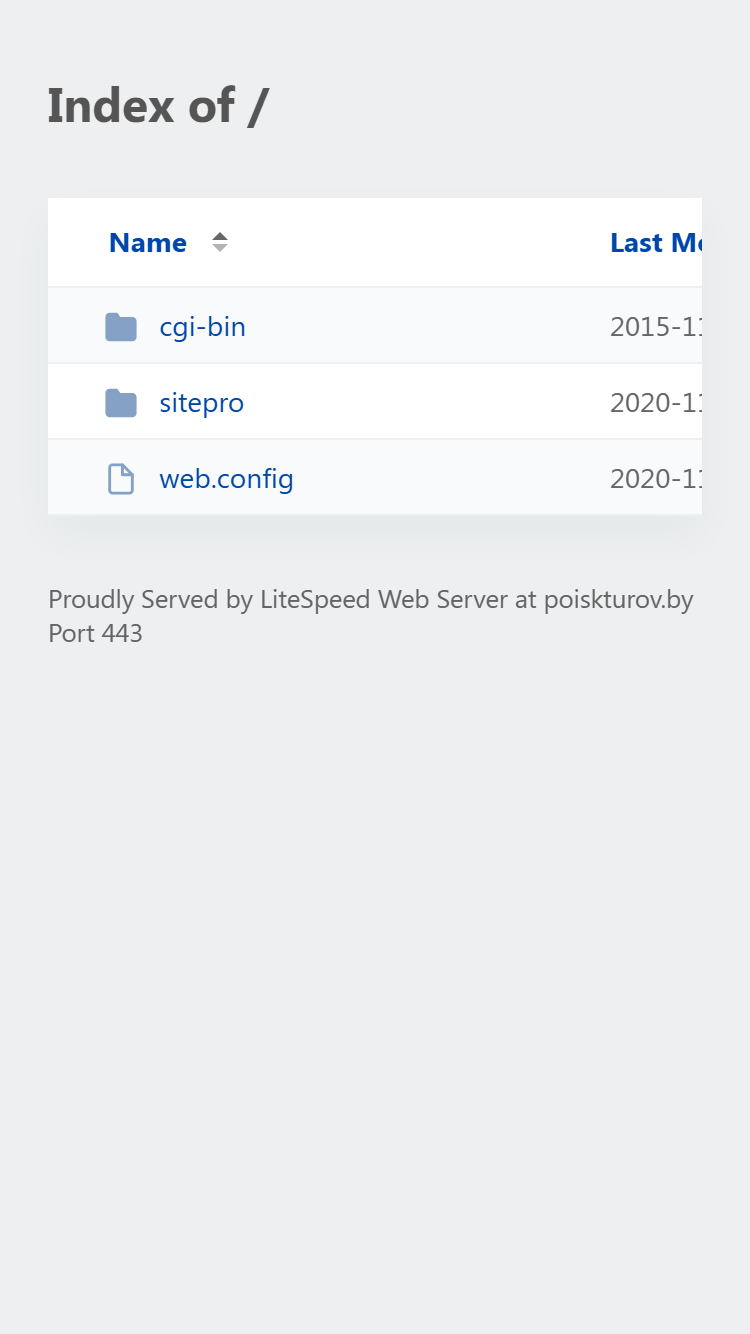Click the poiskturov.by hostname in footer

coord(618,600)
